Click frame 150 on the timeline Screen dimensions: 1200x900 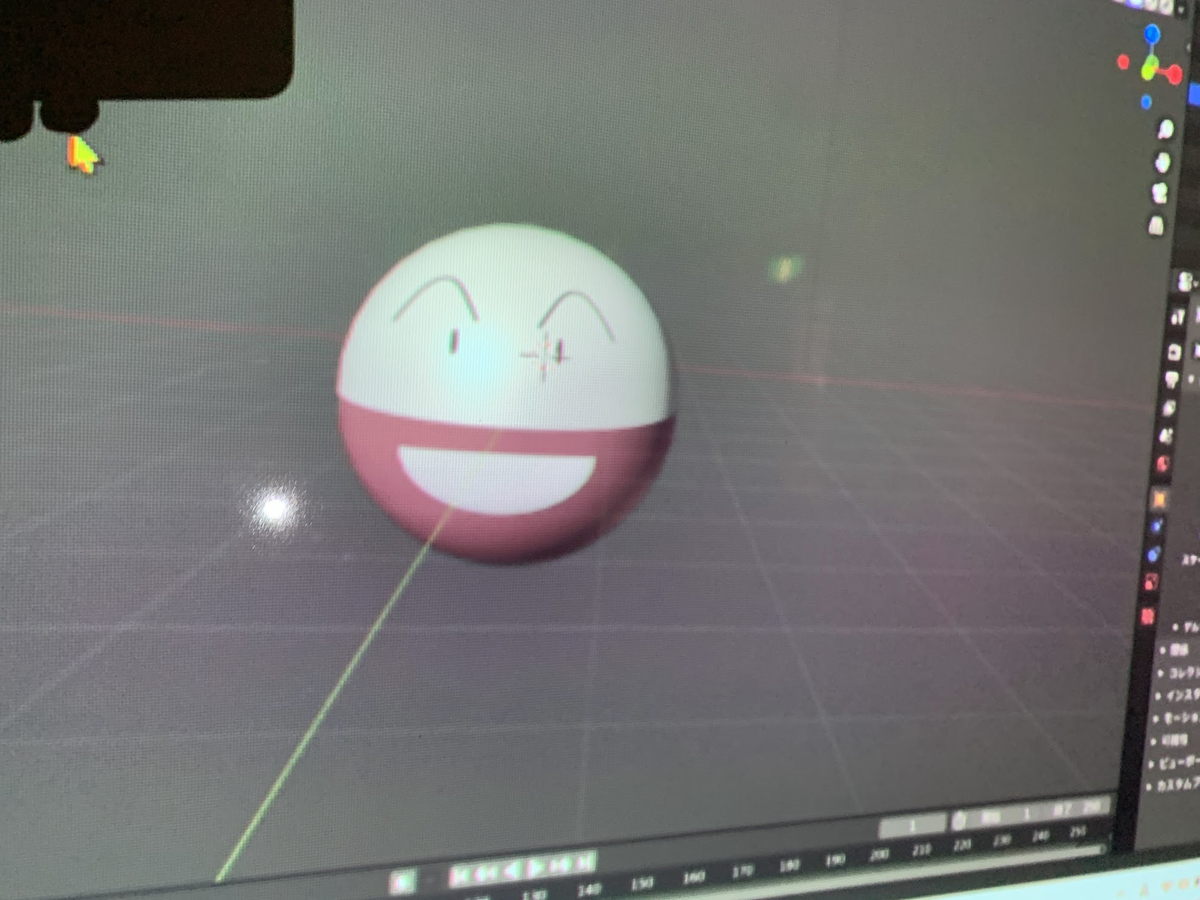coord(642,883)
